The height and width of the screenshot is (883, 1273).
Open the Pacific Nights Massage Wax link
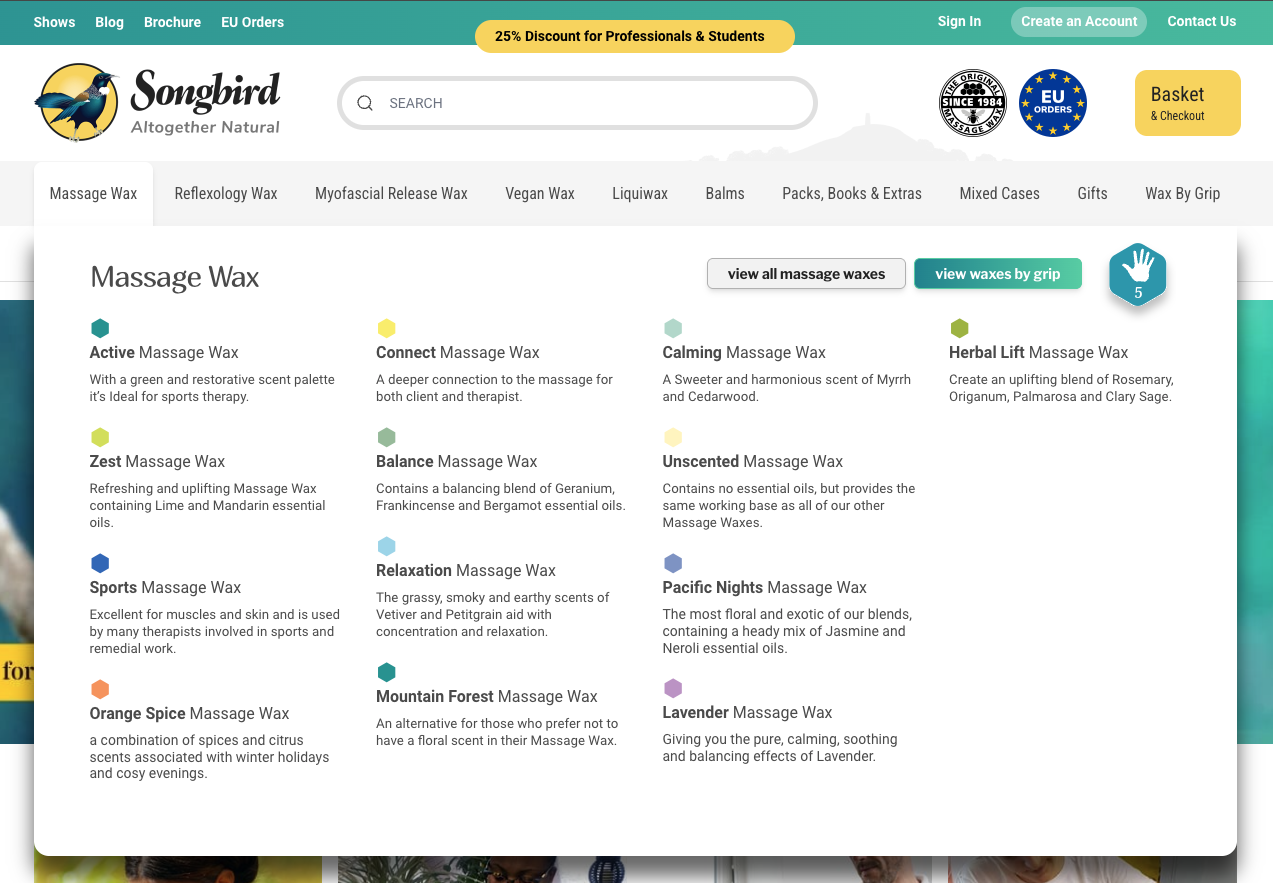pos(764,587)
